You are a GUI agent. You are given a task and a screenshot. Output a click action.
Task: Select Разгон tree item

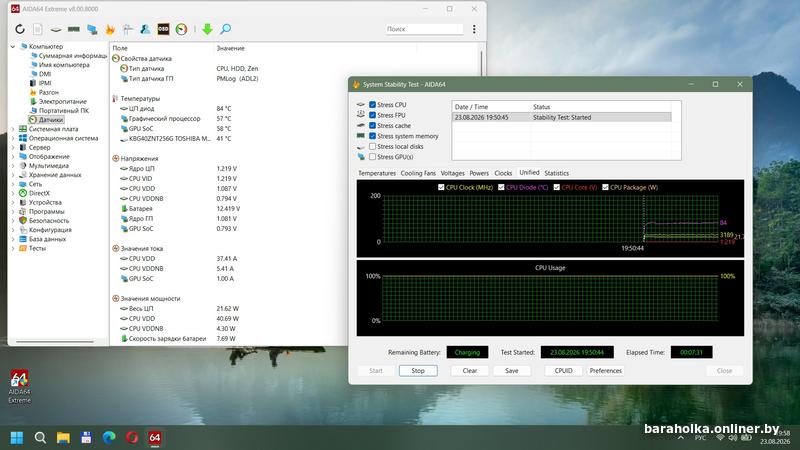click(x=48, y=92)
